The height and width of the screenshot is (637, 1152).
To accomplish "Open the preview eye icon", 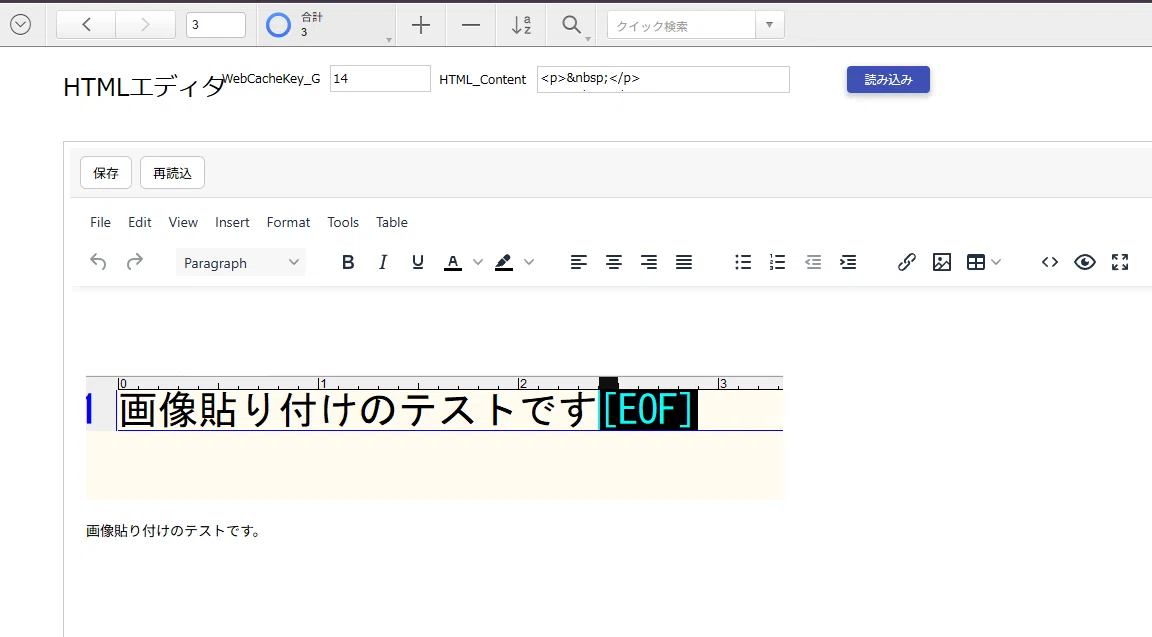I will [1084, 262].
